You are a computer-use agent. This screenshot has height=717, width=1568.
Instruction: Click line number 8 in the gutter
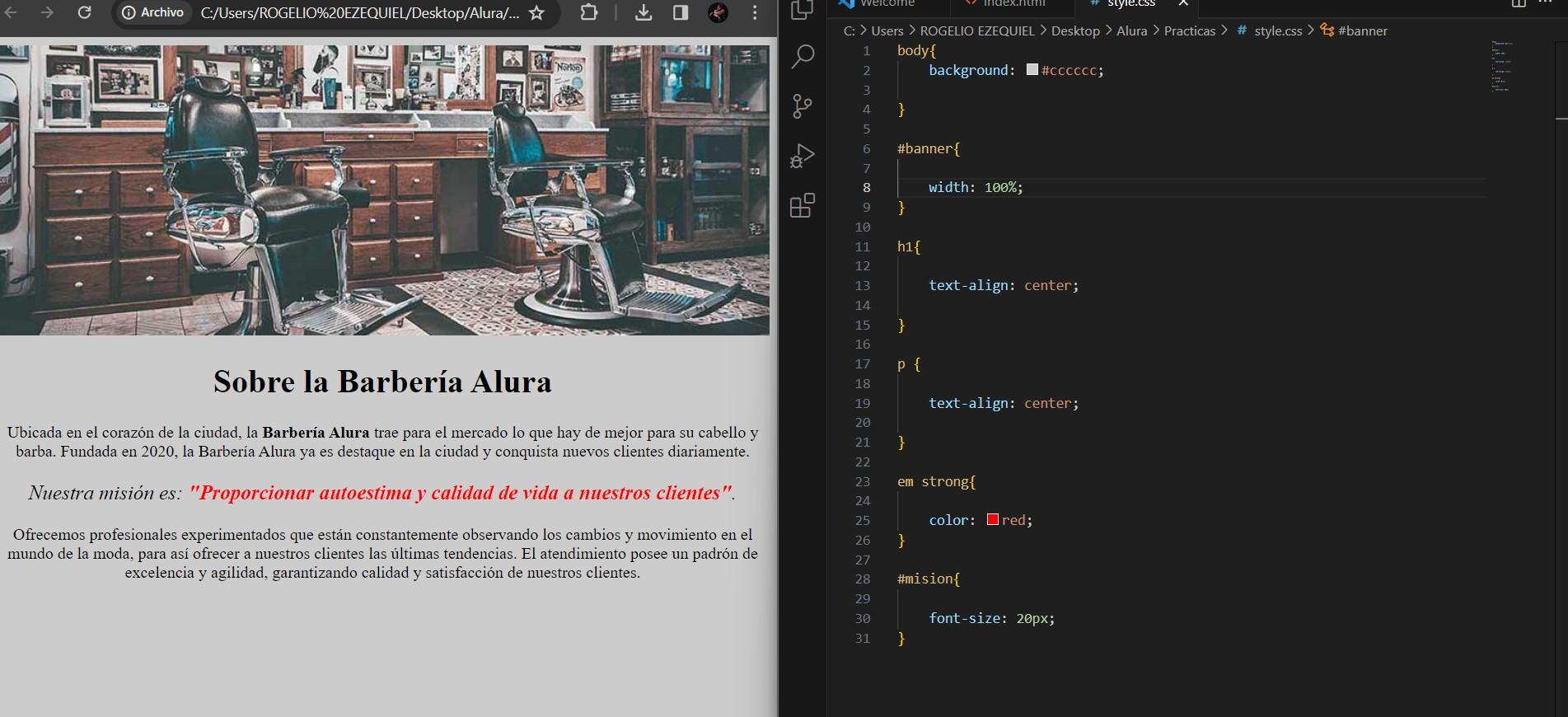(x=866, y=187)
